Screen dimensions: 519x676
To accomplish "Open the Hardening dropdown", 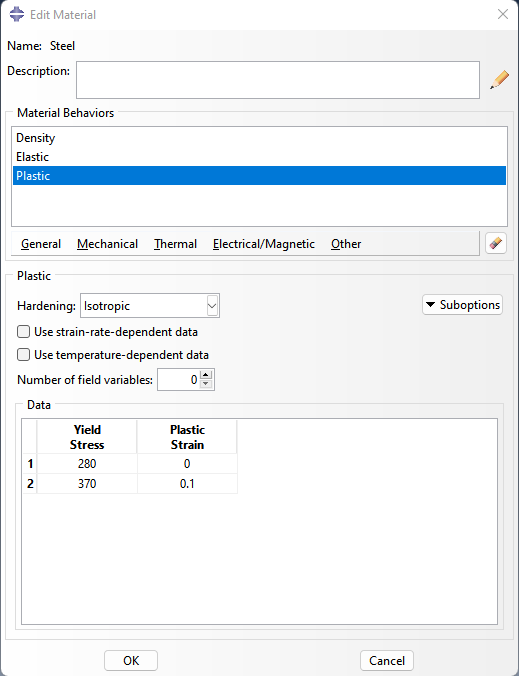I will 150,306.
